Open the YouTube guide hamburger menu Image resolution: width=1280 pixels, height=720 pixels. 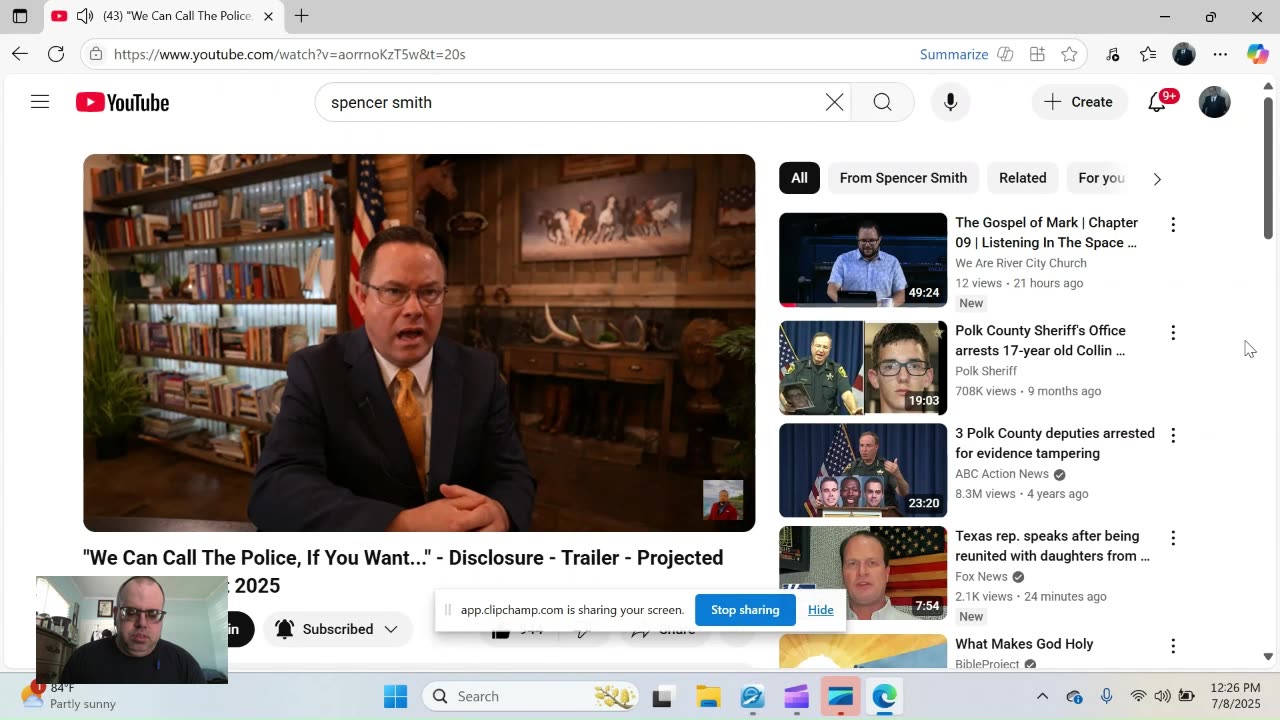40,102
